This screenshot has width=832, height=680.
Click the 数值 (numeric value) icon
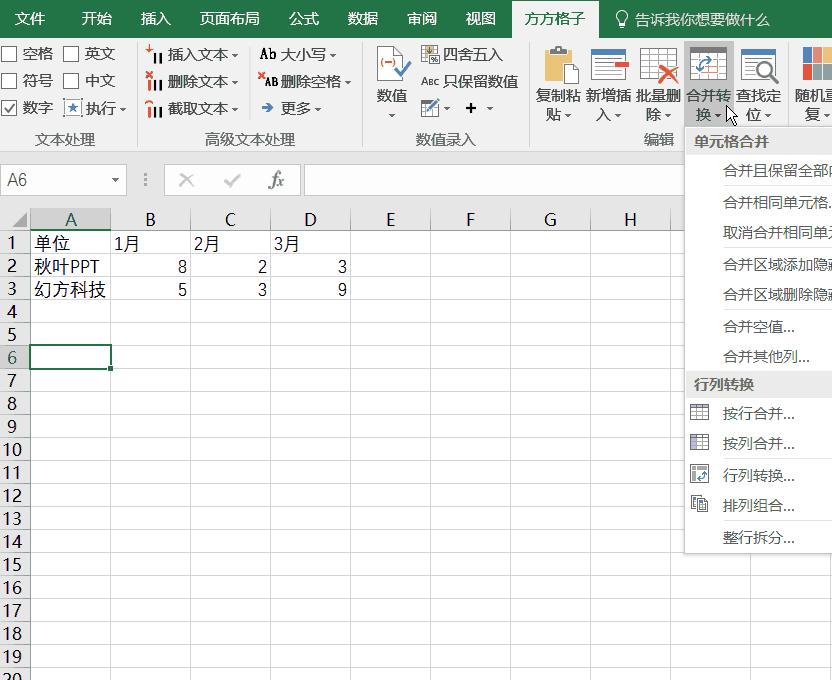tap(392, 66)
